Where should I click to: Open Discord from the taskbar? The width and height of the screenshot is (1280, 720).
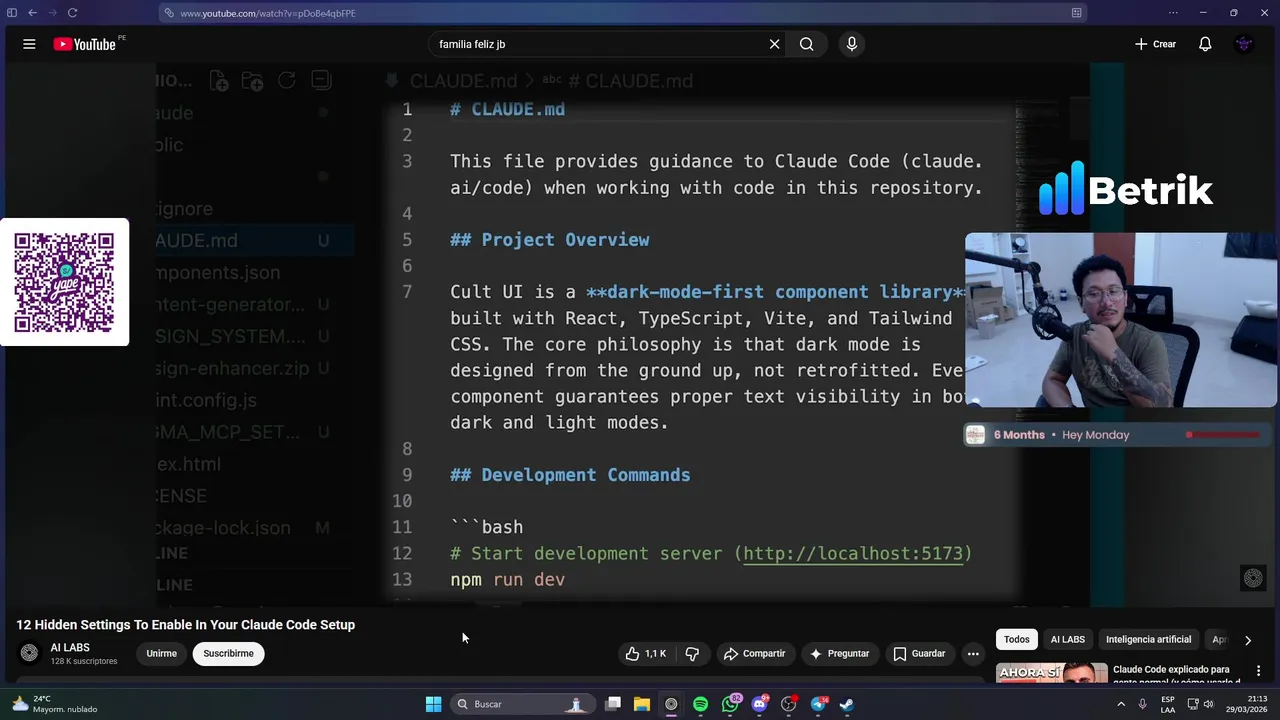tap(759, 704)
